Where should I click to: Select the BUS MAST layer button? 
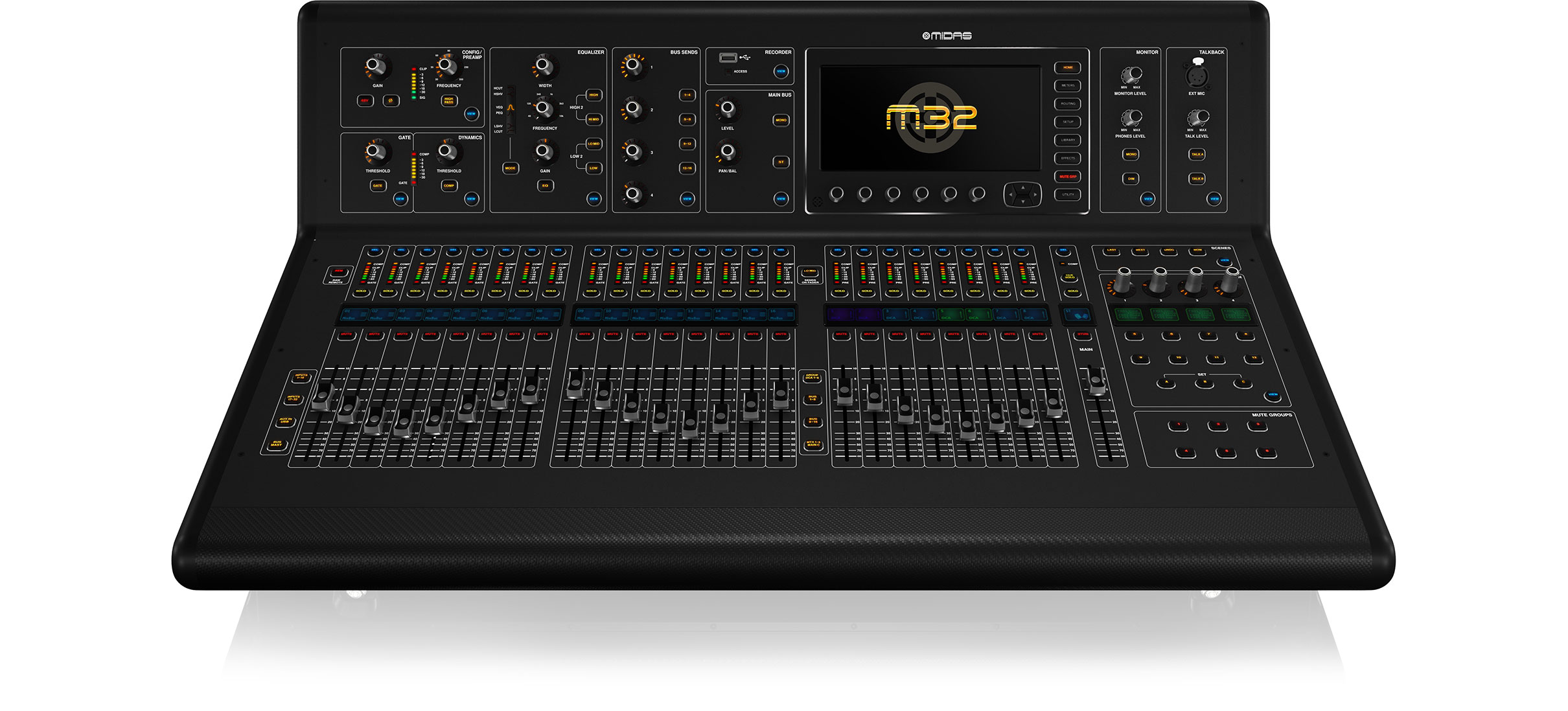point(276,445)
